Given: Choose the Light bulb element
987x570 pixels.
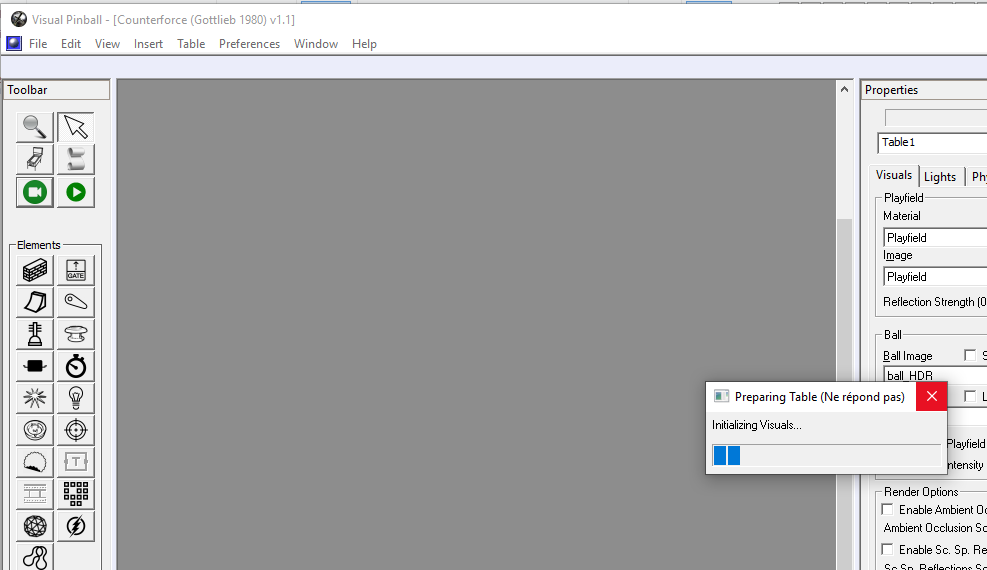Looking at the screenshot, I should (x=76, y=398).
